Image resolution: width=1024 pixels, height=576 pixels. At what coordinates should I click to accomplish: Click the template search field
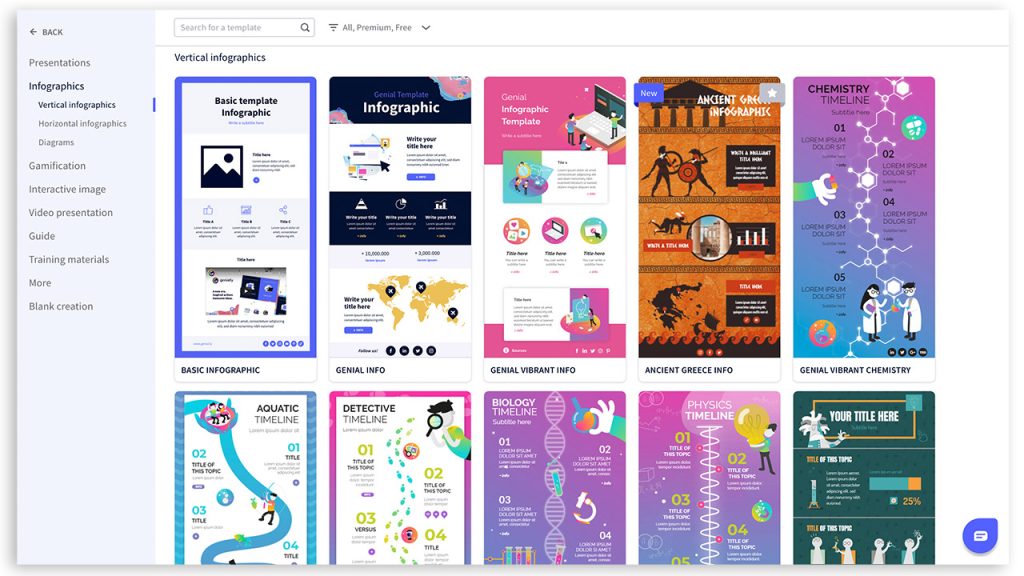(x=244, y=27)
